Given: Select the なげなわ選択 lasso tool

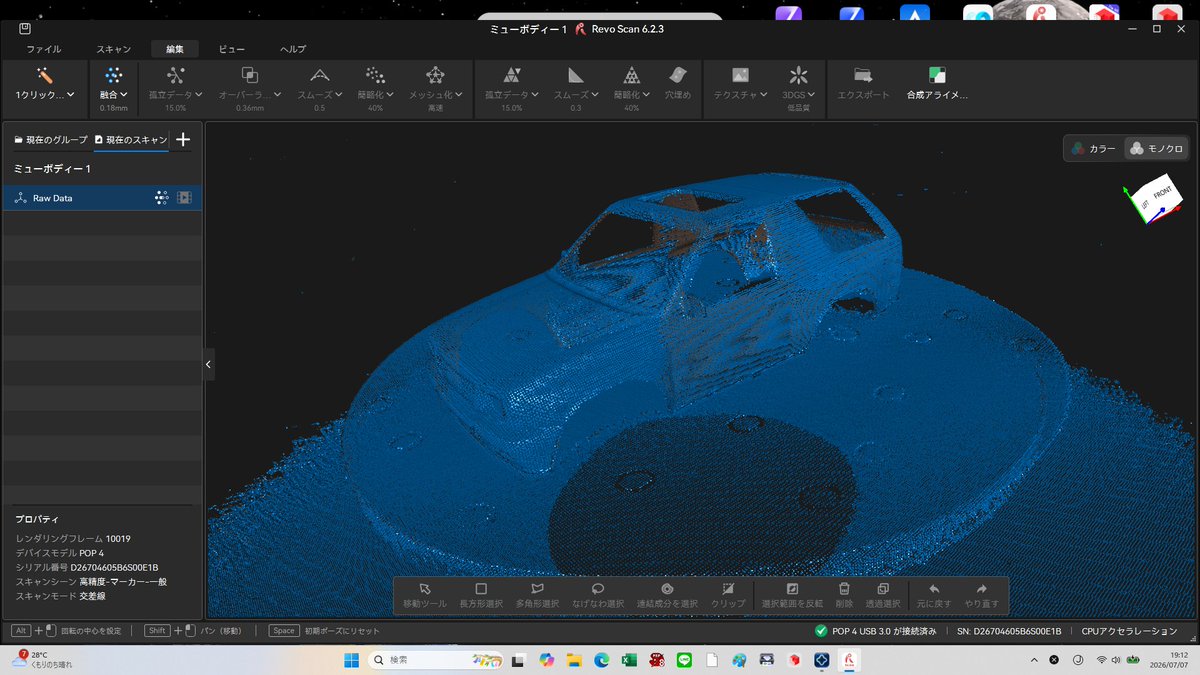Looking at the screenshot, I should click(598, 589).
